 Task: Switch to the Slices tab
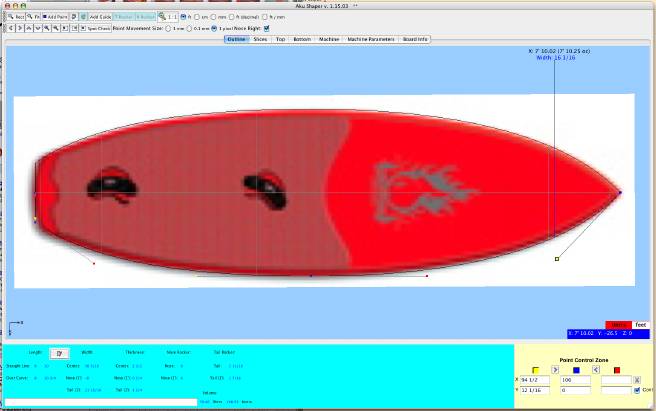pyautogui.click(x=260, y=39)
